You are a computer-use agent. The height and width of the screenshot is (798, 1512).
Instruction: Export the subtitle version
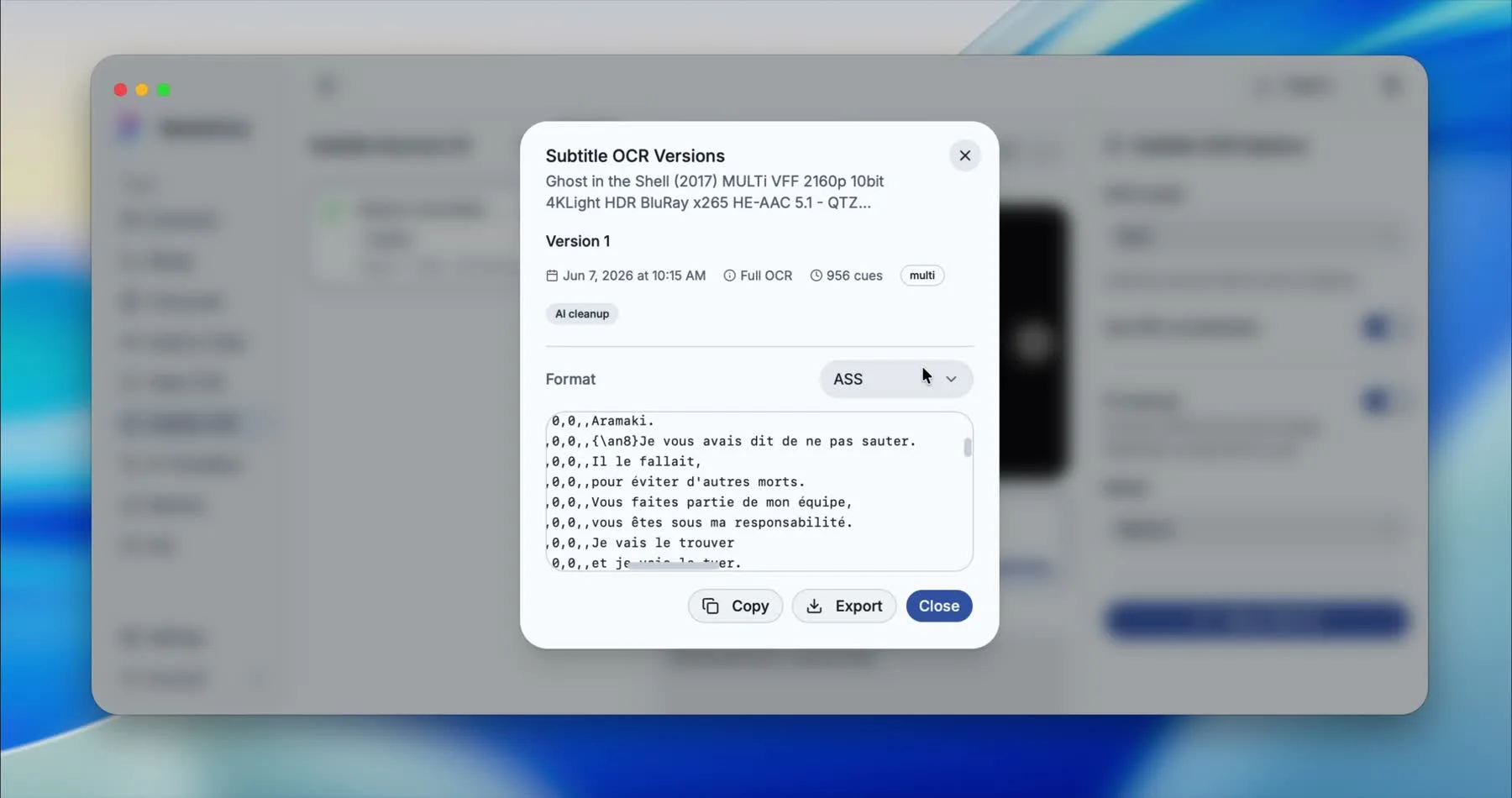pos(843,606)
